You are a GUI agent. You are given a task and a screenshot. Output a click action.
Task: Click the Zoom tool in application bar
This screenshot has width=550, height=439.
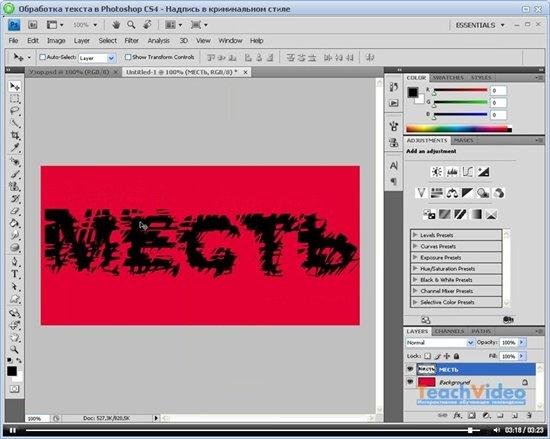[131, 25]
